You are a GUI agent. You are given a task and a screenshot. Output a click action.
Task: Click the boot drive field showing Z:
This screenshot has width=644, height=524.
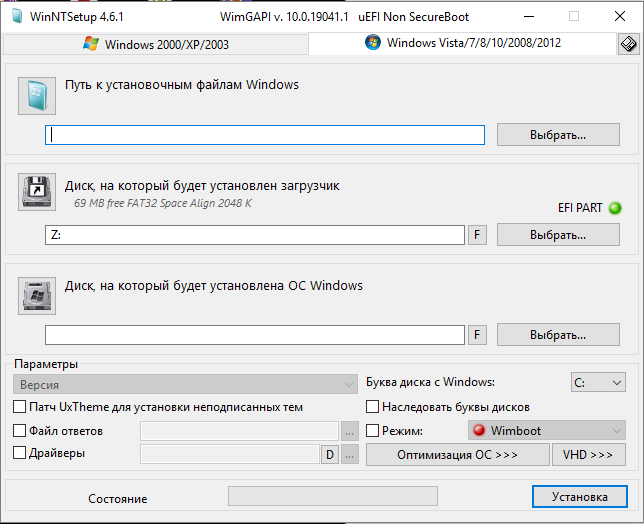(255, 235)
